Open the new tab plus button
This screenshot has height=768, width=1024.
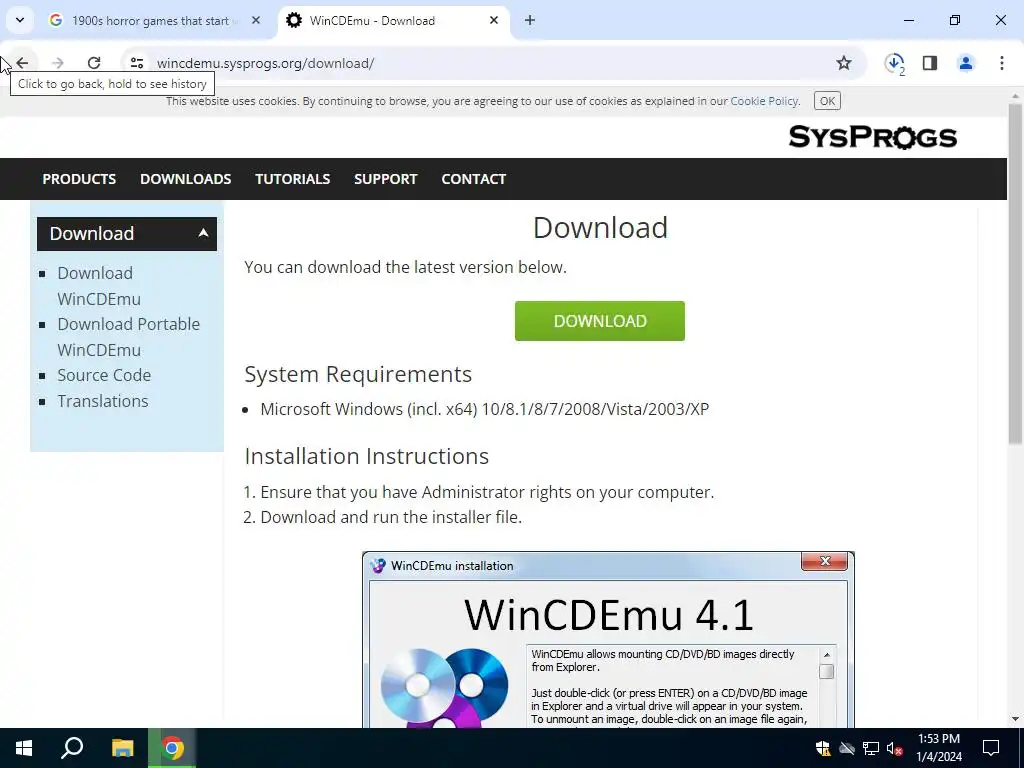coord(530,20)
